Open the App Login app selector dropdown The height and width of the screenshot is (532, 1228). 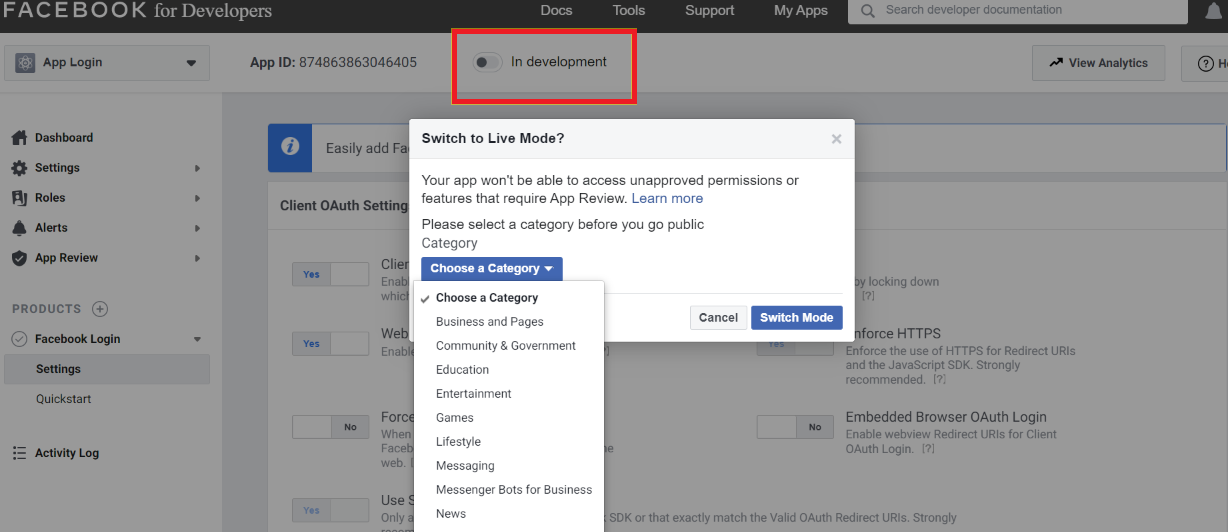(x=107, y=62)
